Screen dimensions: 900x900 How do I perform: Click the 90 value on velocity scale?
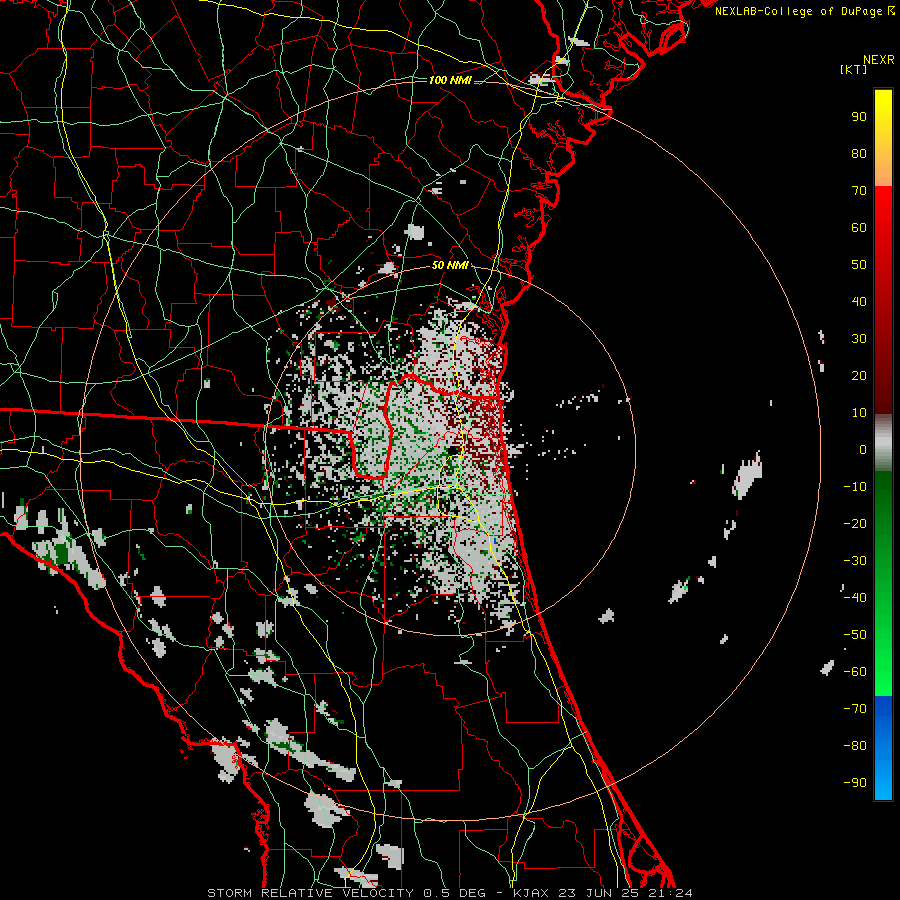859,117
